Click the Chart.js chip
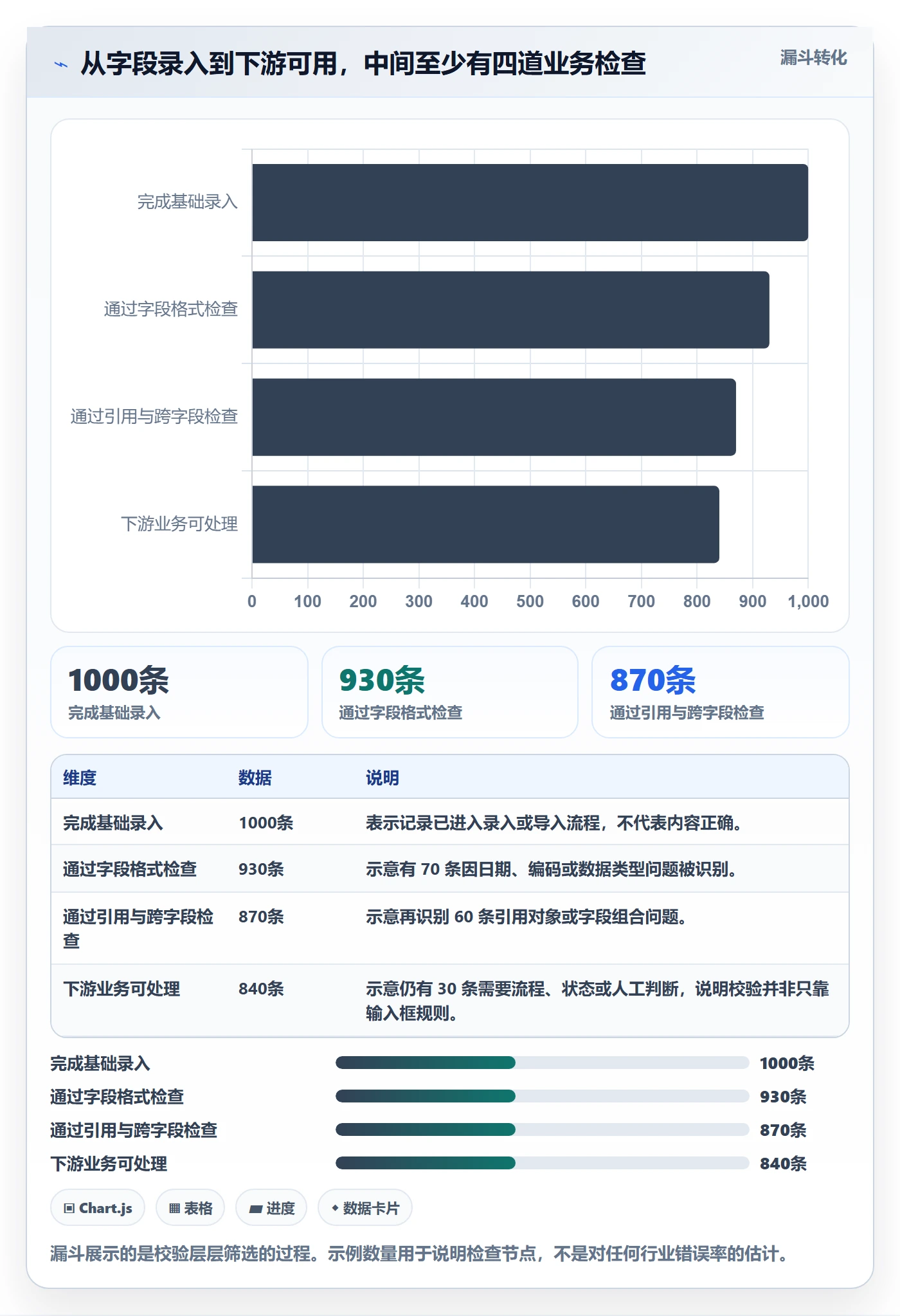 click(x=98, y=1208)
